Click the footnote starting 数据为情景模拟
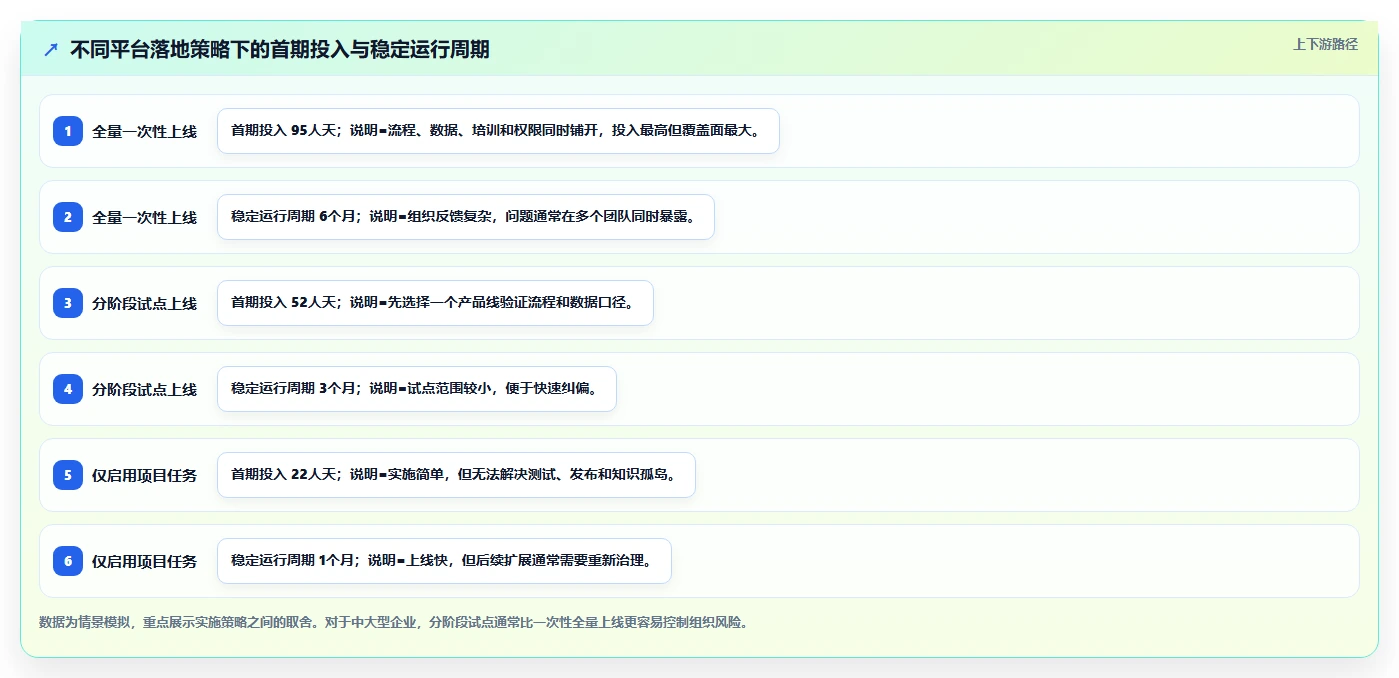Viewport: 1399px width, 678px height. click(x=393, y=622)
